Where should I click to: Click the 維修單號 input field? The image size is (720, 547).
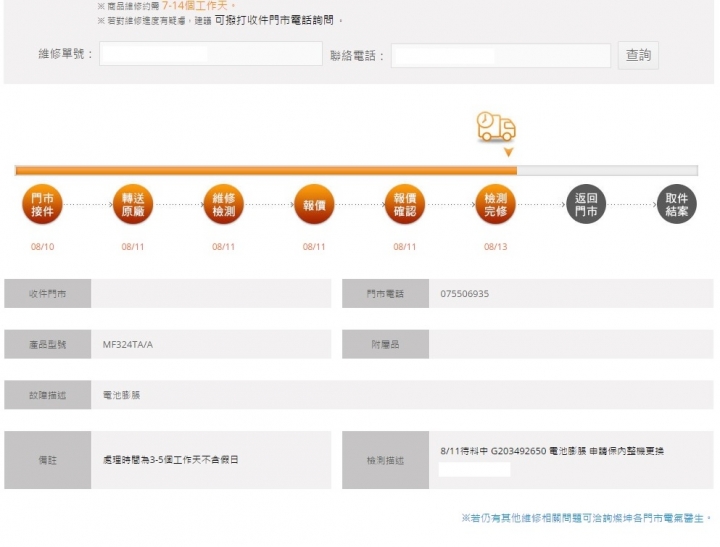tap(211, 54)
